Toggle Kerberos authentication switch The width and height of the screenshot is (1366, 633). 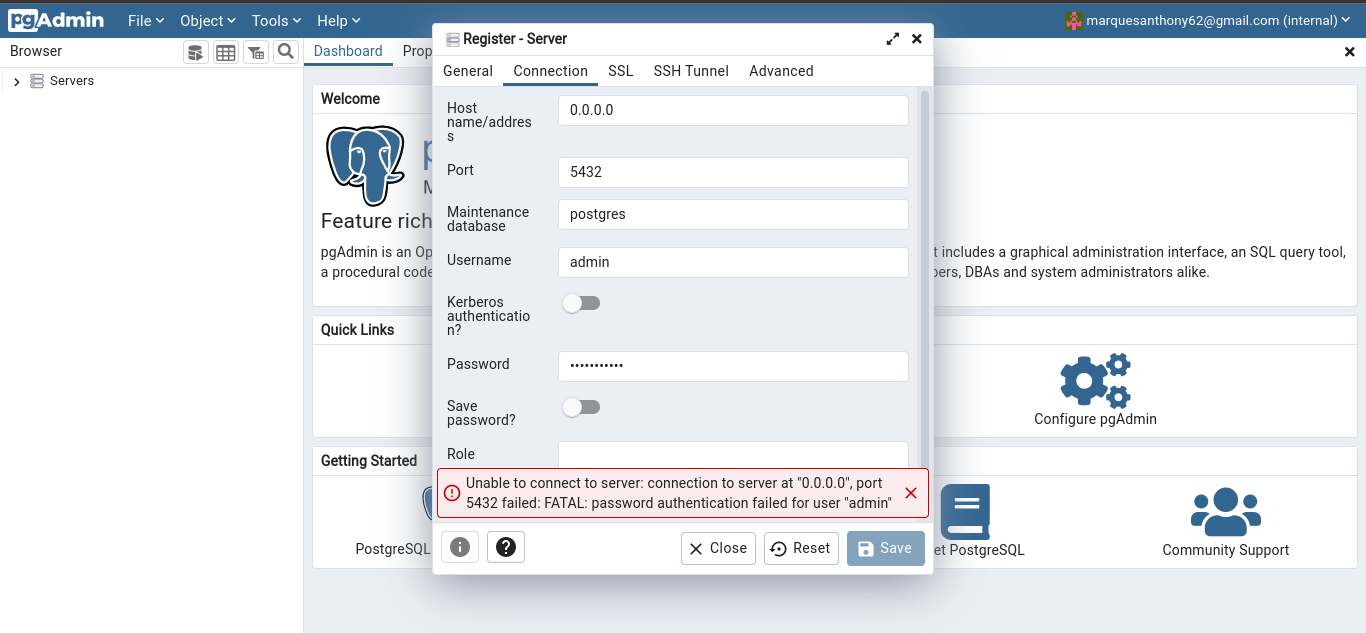(581, 303)
